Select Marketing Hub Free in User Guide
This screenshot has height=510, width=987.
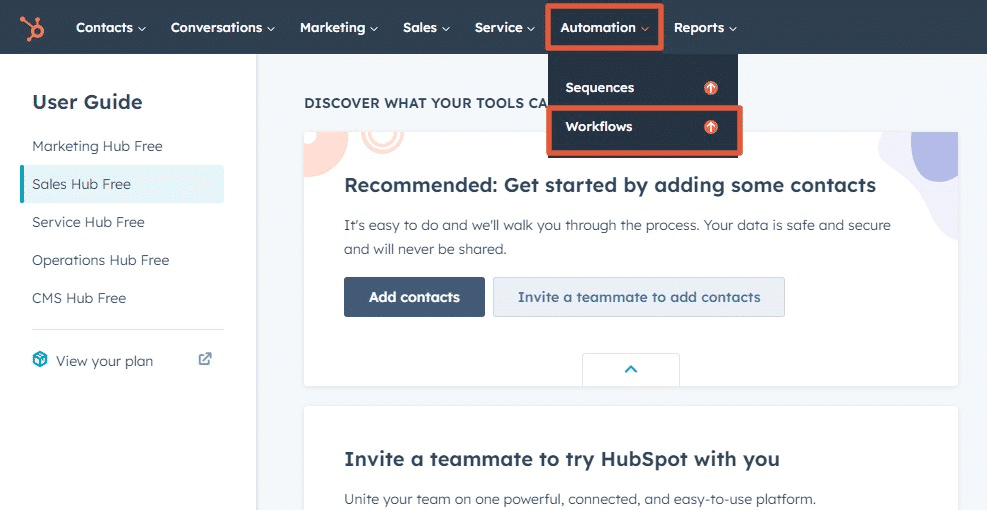(x=97, y=146)
